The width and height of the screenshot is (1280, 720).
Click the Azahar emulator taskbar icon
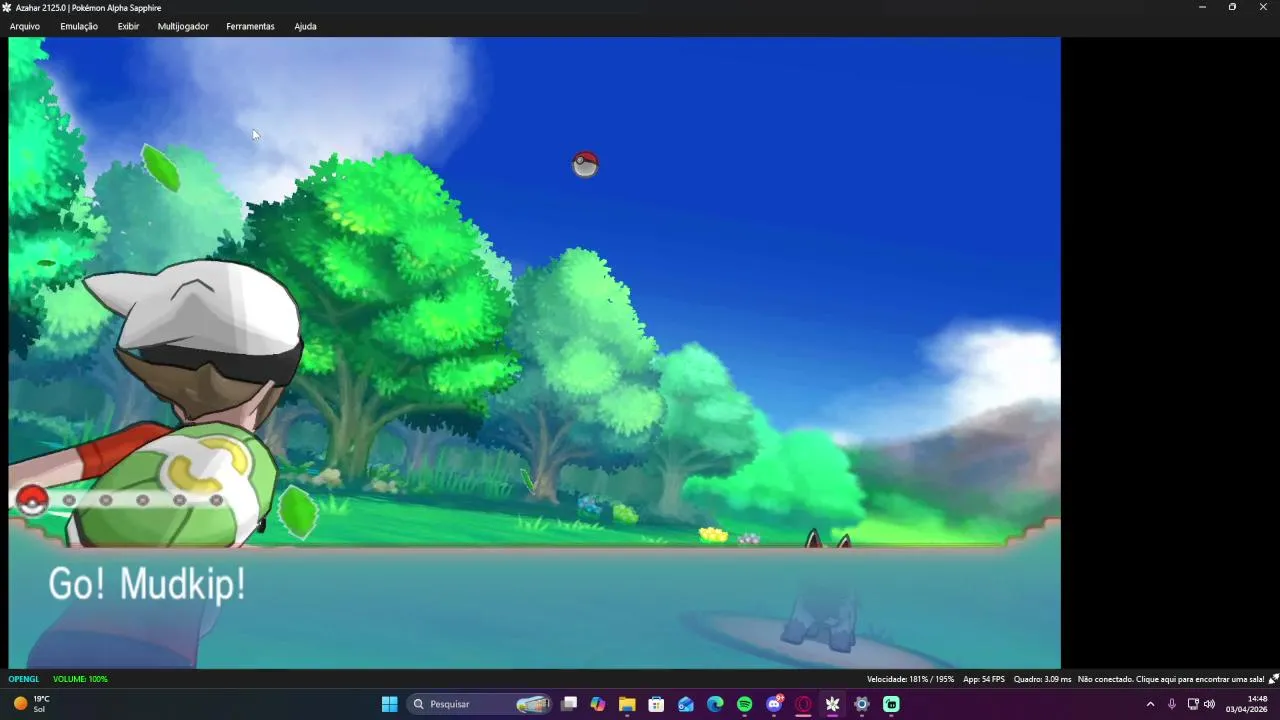click(832, 704)
